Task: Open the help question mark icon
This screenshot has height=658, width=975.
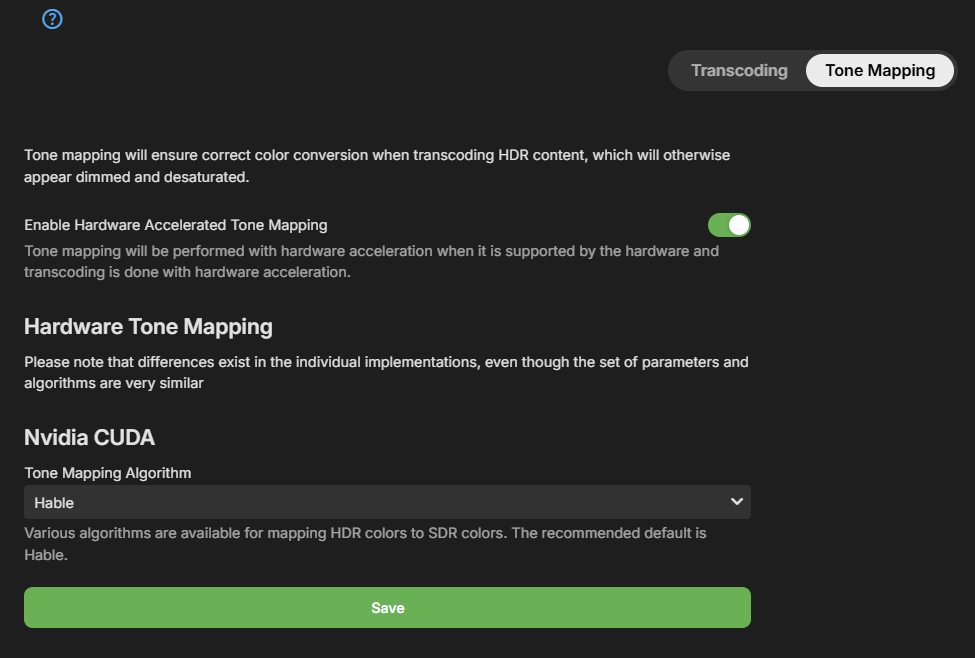Action: click(x=53, y=19)
